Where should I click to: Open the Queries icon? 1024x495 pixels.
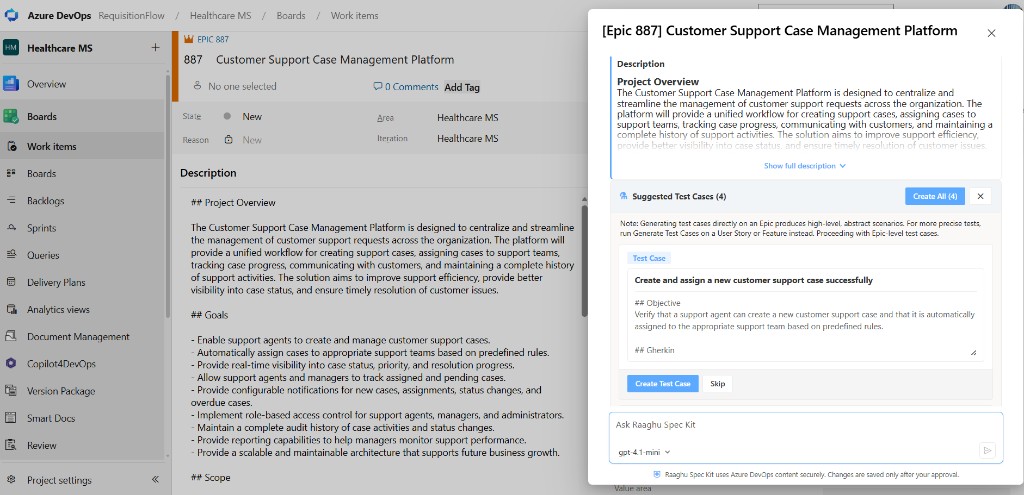pyautogui.click(x=11, y=255)
